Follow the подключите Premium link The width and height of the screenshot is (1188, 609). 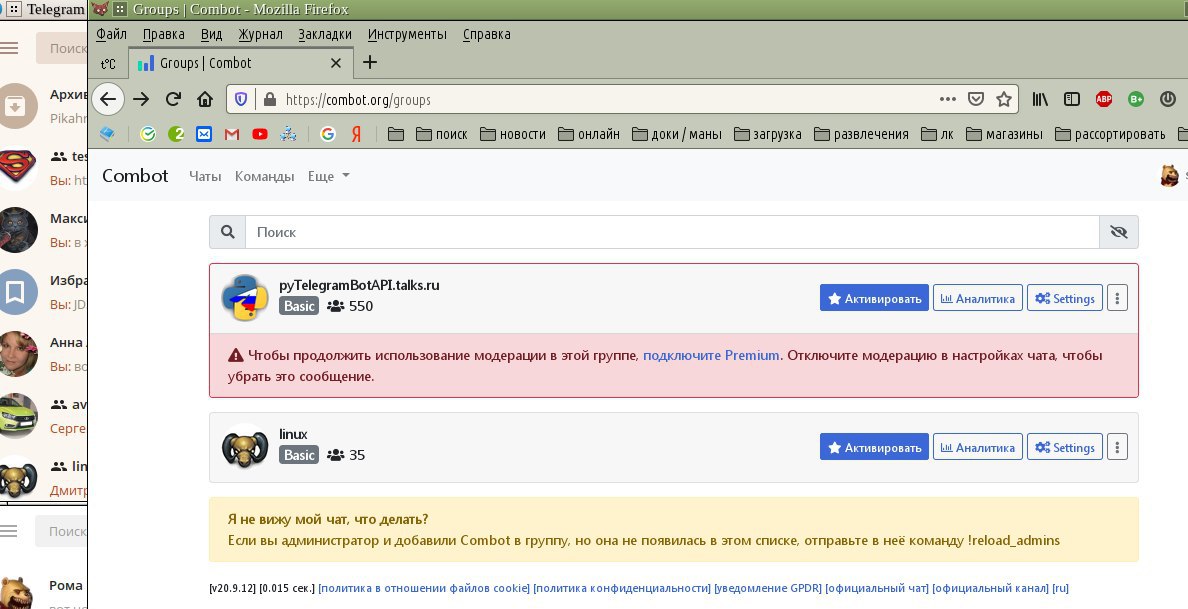coord(711,355)
